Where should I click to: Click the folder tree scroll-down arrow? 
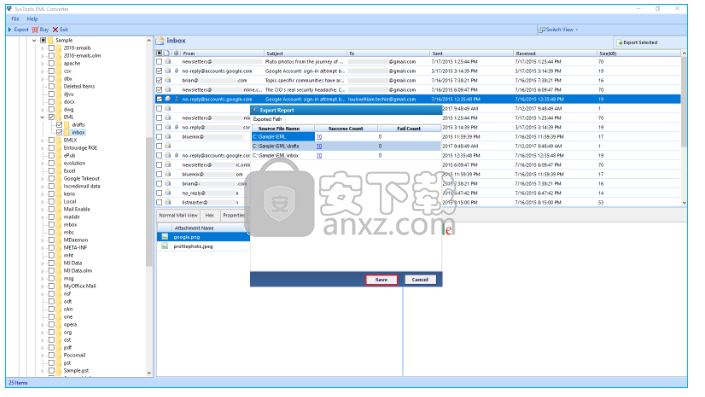pos(149,374)
